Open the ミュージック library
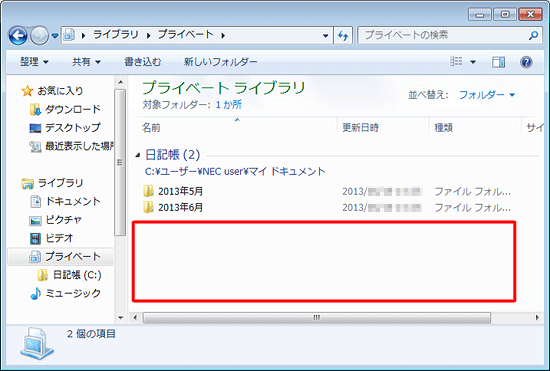The width and height of the screenshot is (550, 371). pyautogui.click(x=73, y=293)
